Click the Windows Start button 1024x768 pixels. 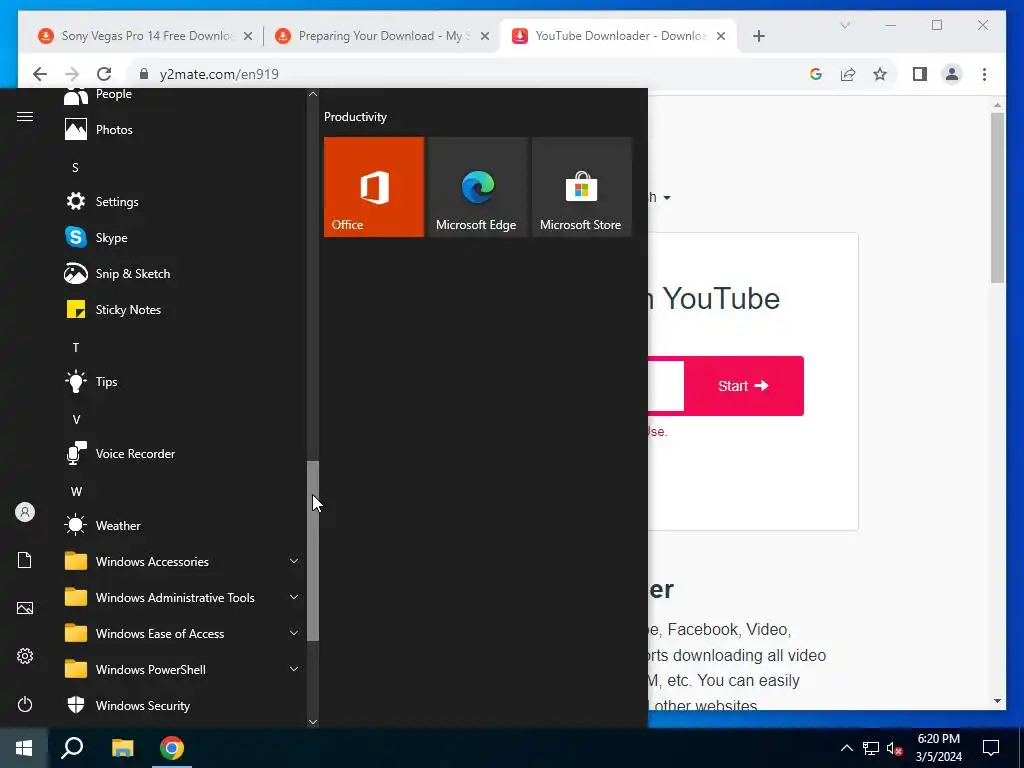coord(24,748)
